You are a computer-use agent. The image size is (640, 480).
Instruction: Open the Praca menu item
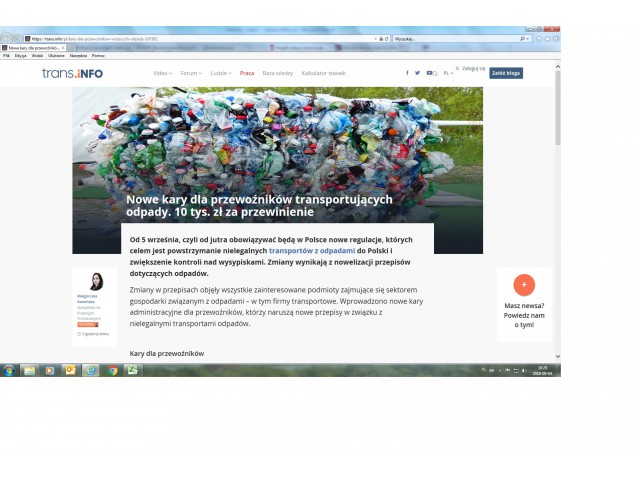[x=247, y=73]
